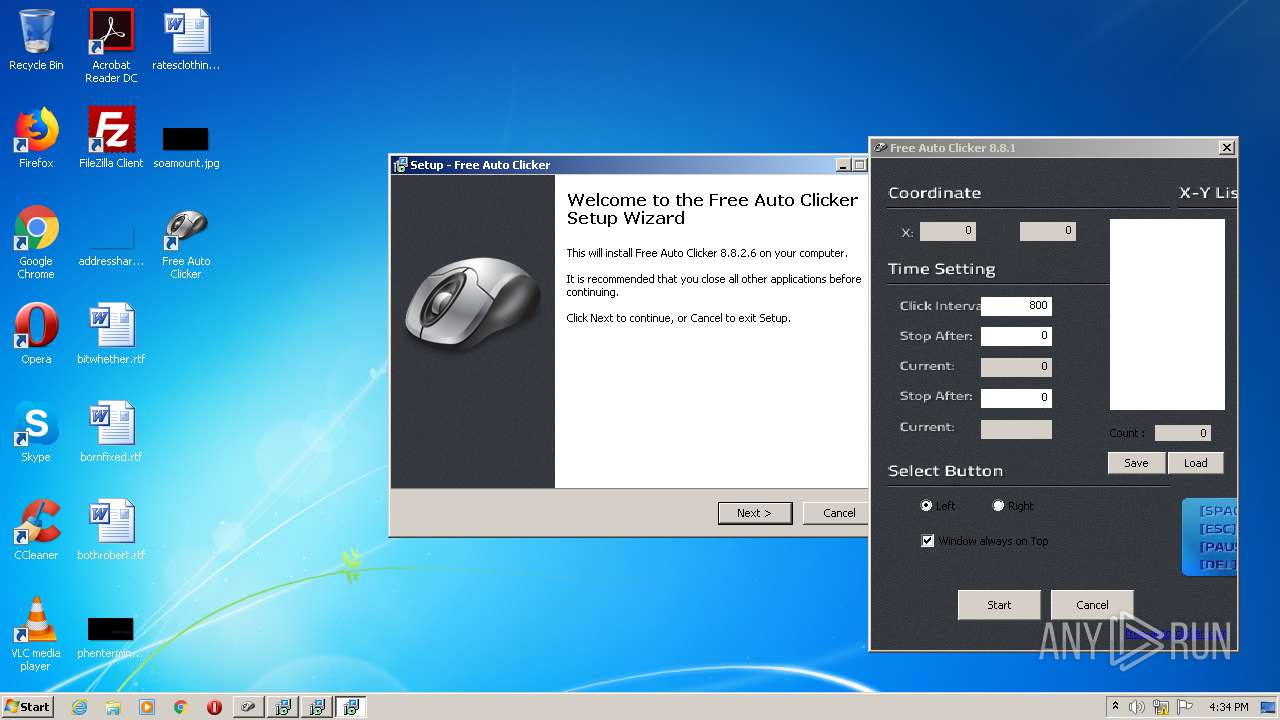Launch Acrobat Reader DC from desktop
Viewport: 1280px width, 720px height.
[111, 46]
